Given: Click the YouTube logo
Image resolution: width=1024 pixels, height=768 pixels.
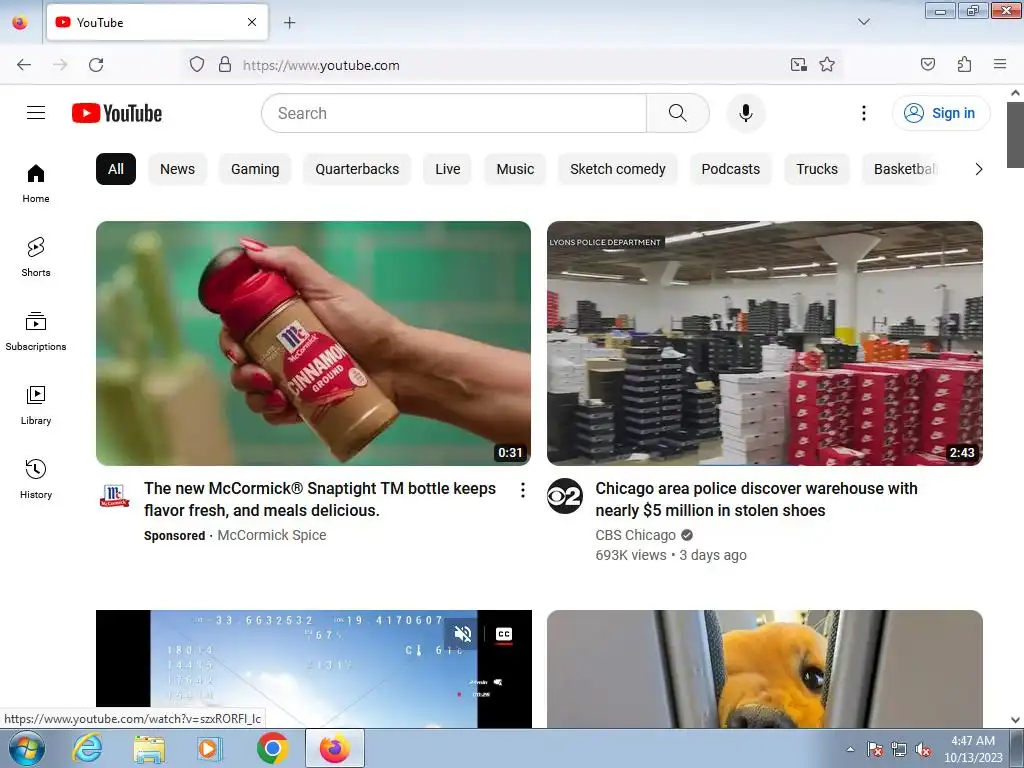Looking at the screenshot, I should [117, 113].
